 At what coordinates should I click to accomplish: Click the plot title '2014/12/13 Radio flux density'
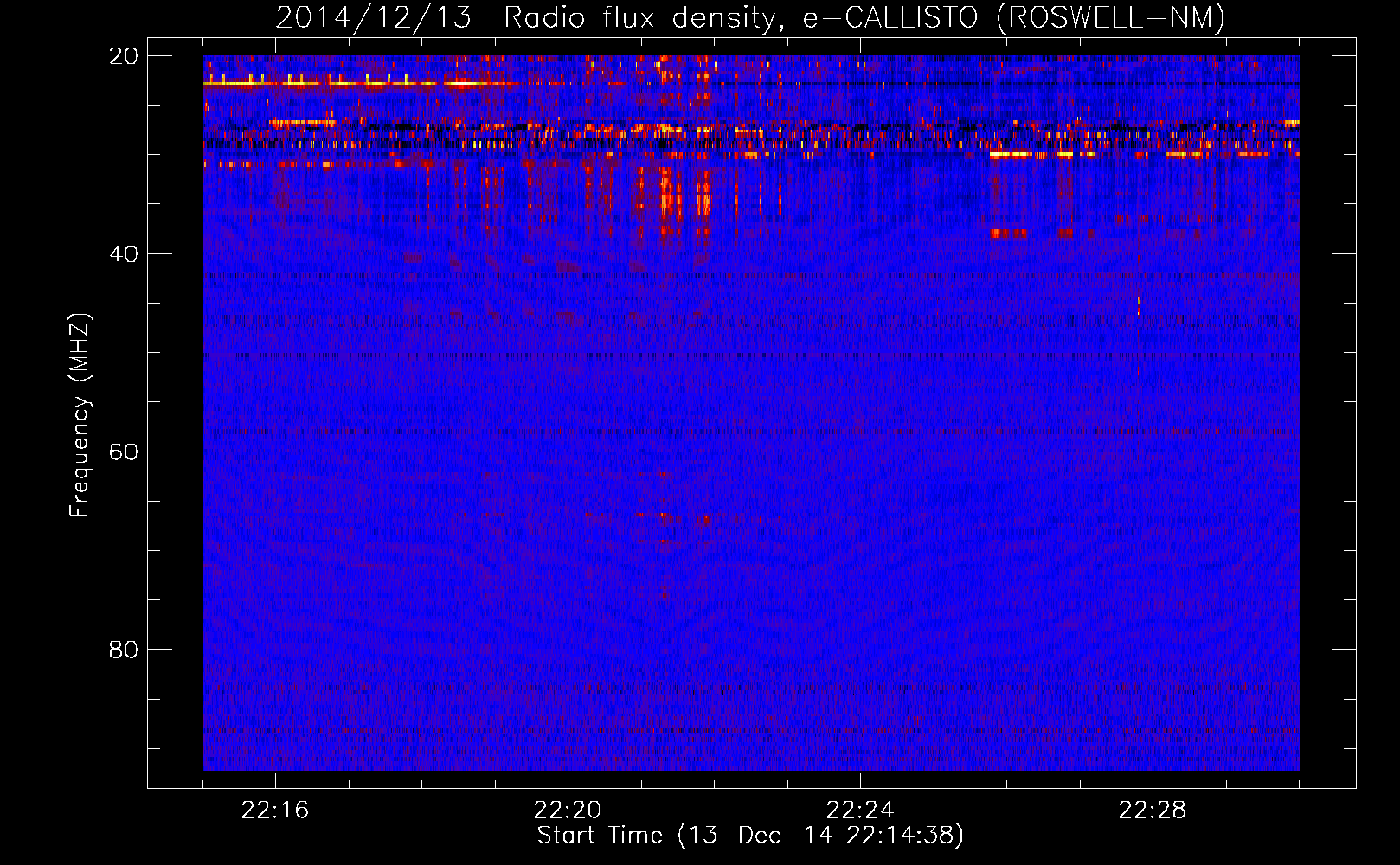750,18
